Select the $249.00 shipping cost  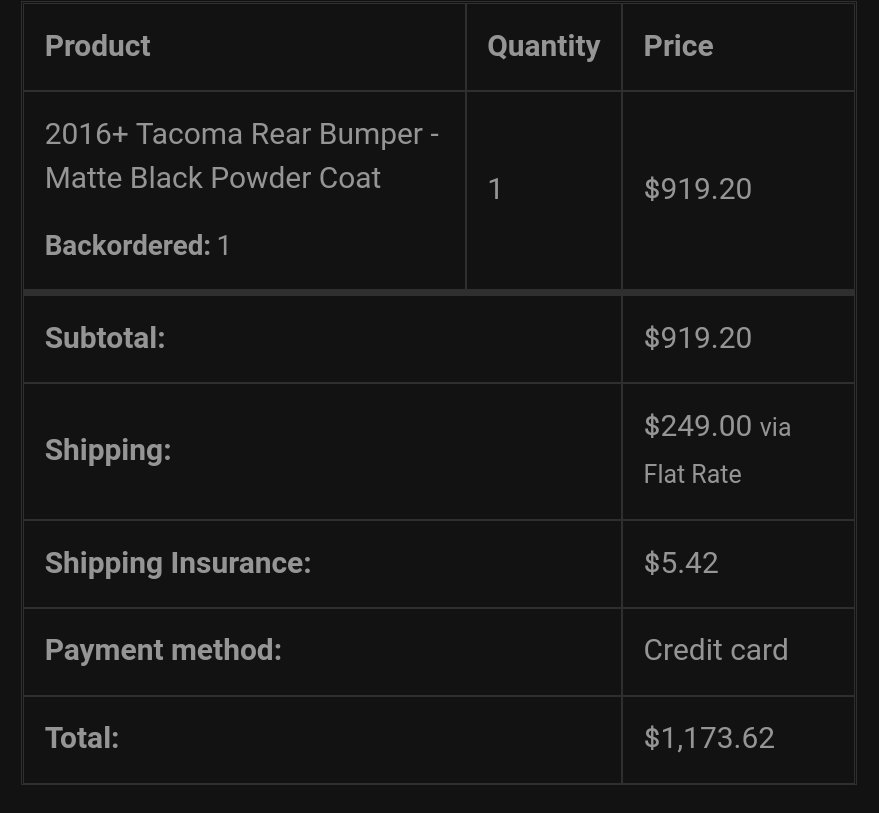point(697,426)
